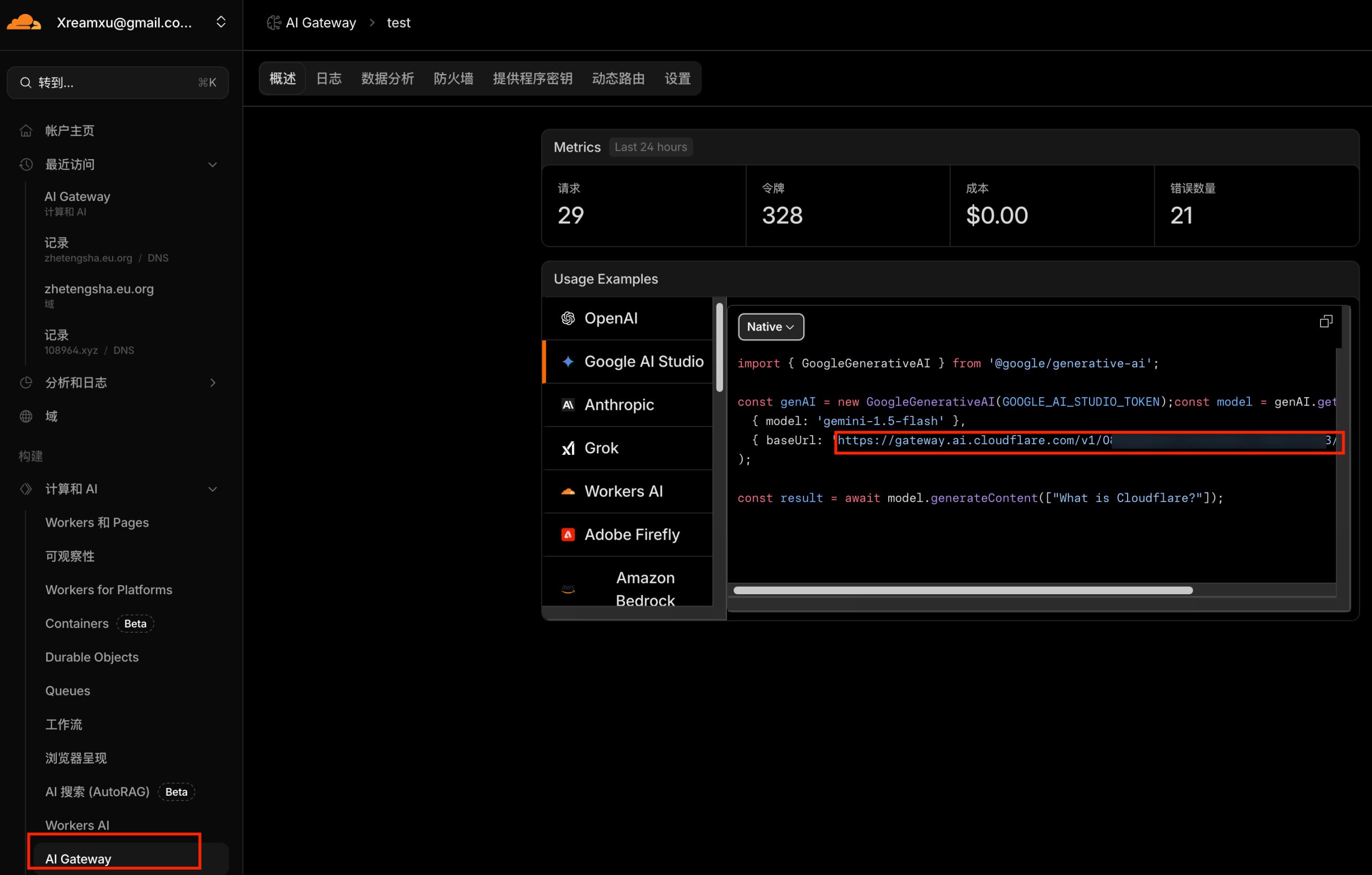
Task: Open recent 记录 108964.xyz DNS entry
Action: coord(90,342)
